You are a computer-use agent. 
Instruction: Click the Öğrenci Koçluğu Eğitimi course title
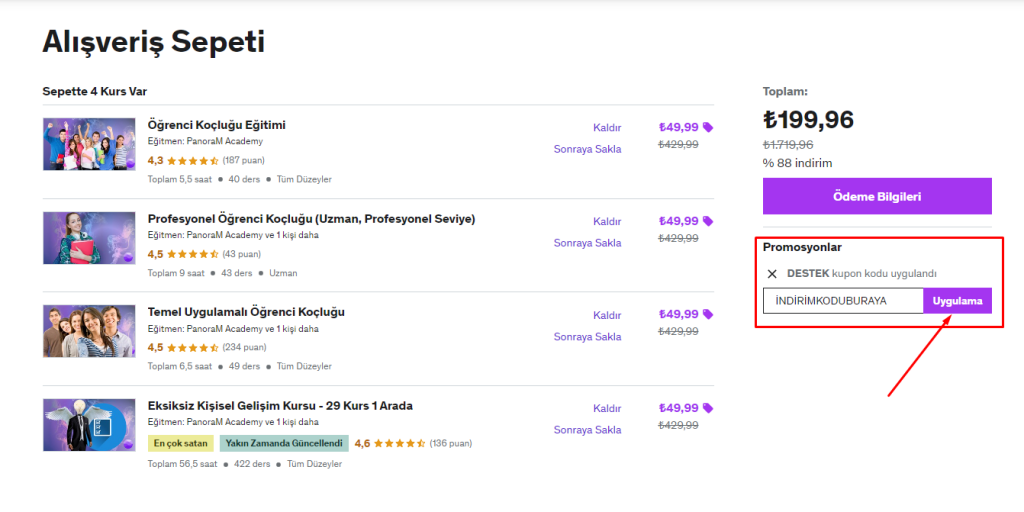216,125
